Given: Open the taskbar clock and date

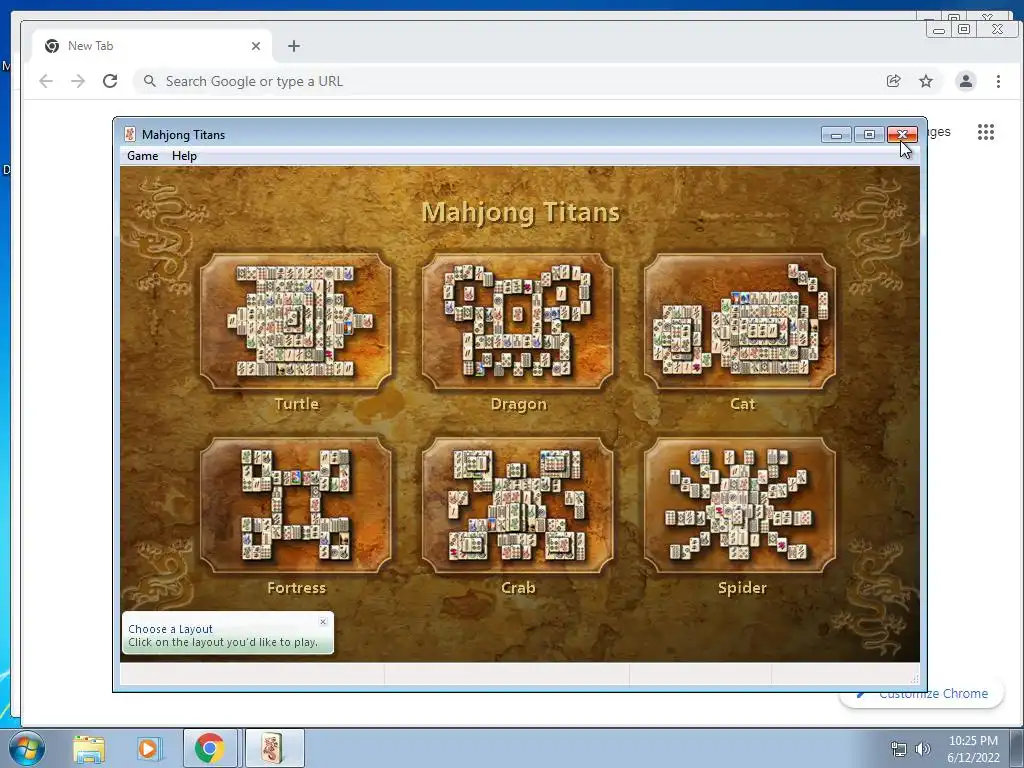Looking at the screenshot, I should (973, 749).
